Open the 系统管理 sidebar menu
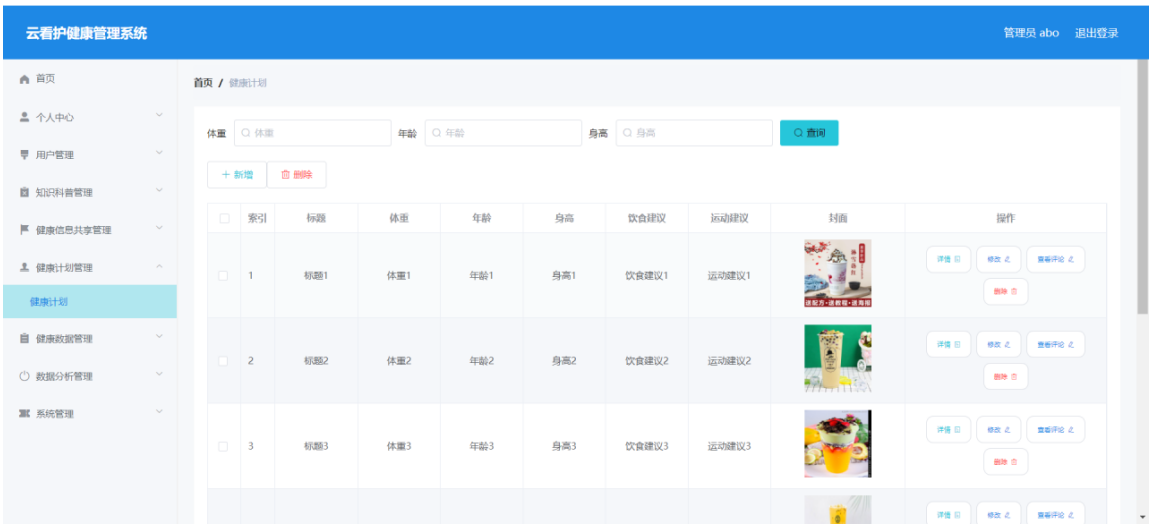 click(90, 413)
